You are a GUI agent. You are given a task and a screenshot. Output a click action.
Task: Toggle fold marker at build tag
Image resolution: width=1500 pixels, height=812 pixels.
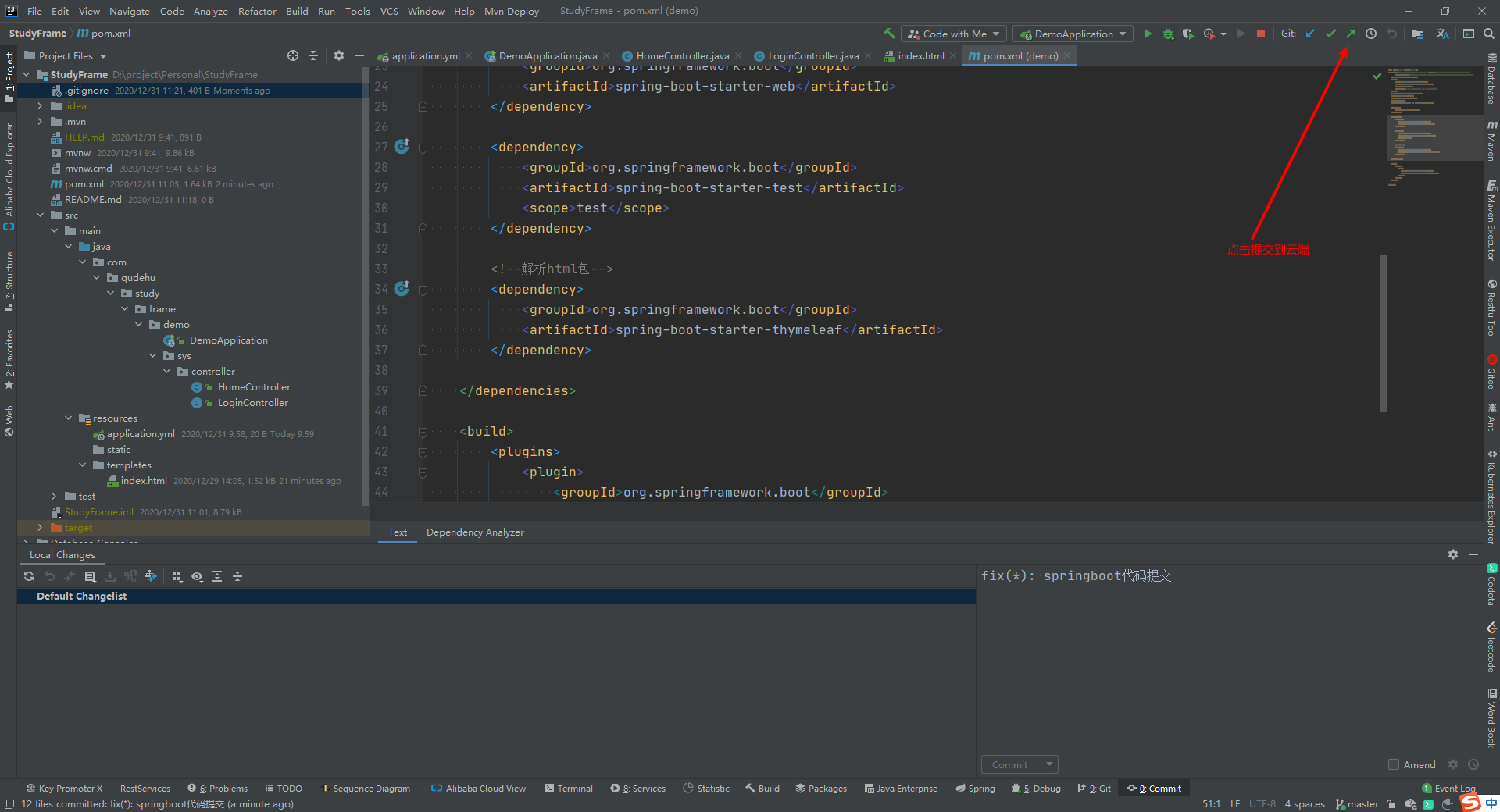[x=423, y=432]
